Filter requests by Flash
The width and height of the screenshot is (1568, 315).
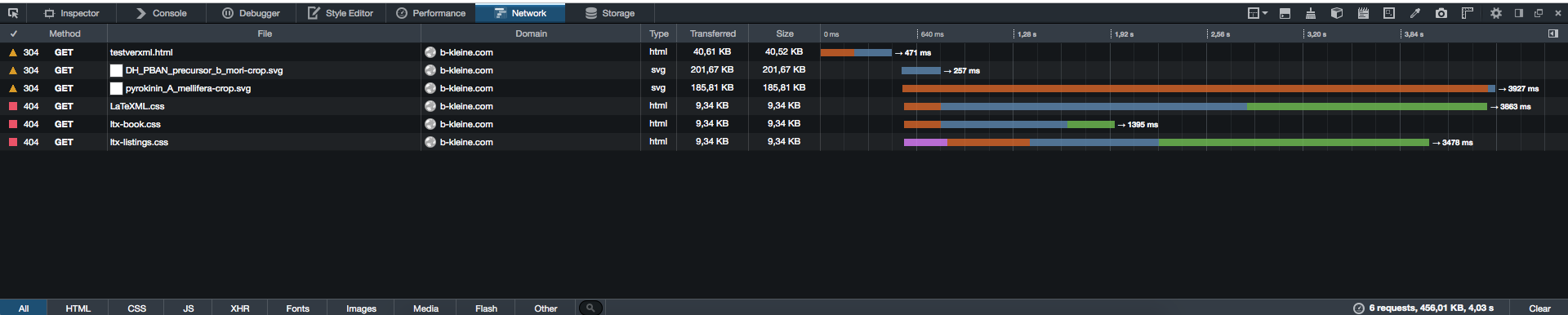pos(487,308)
